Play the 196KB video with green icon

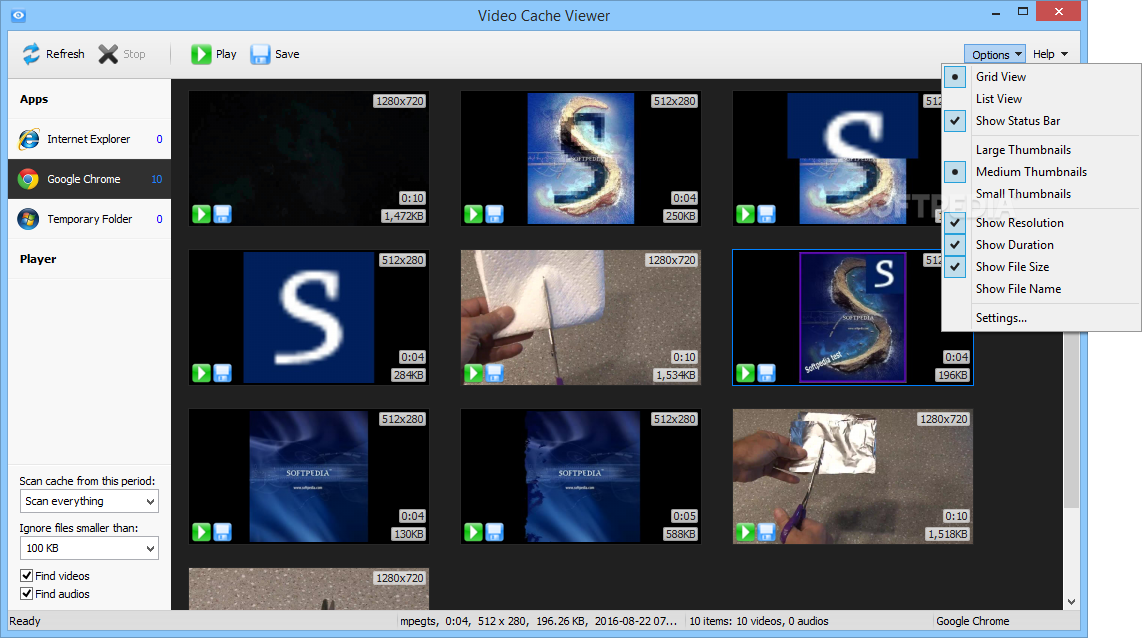[x=745, y=373]
